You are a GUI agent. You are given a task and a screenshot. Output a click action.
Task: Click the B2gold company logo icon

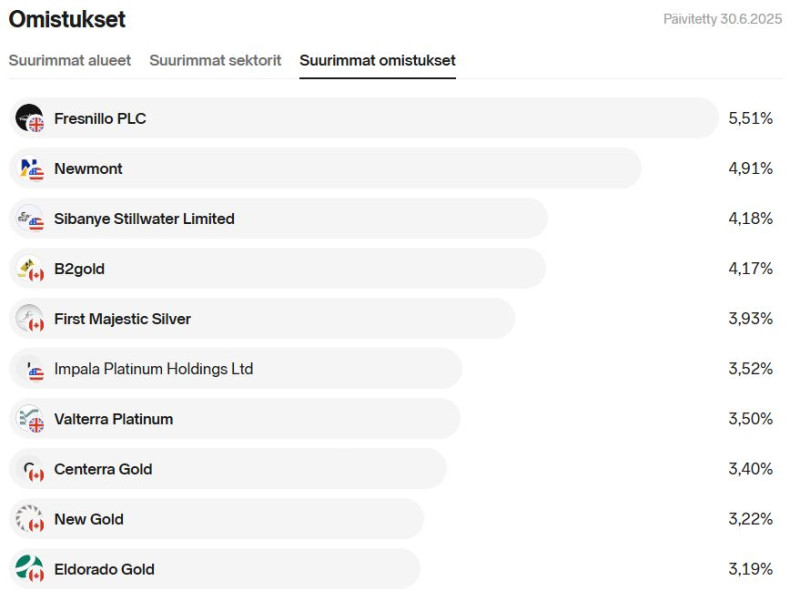pos(30,268)
